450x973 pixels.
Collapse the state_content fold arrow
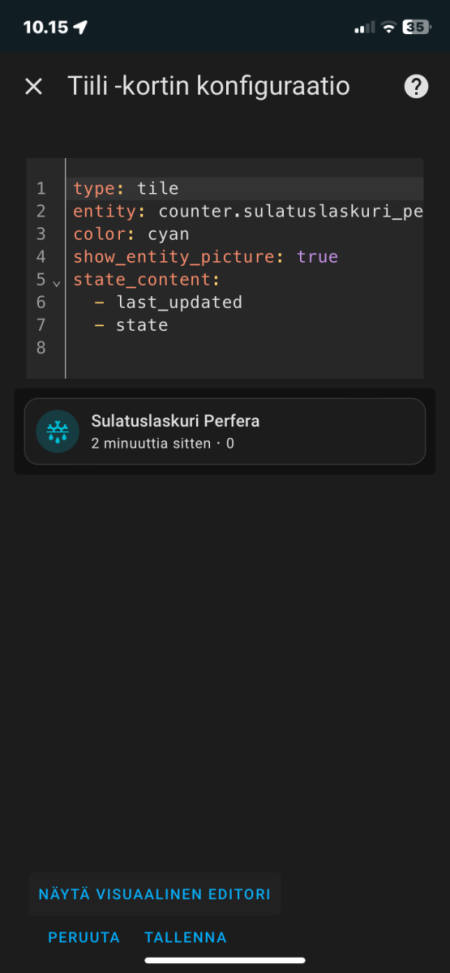(x=56, y=283)
